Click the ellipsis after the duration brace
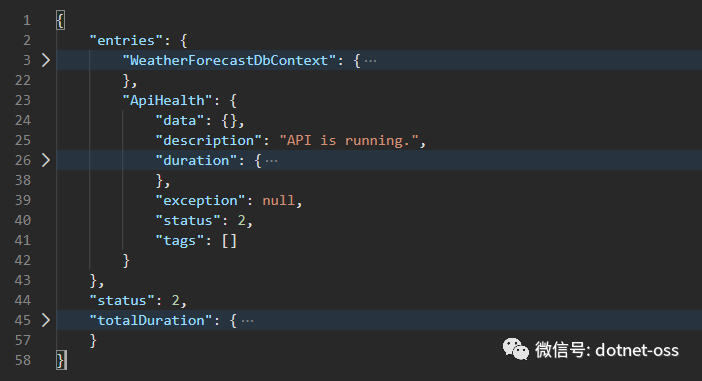Viewport: 702px width, 381px height. coord(271,161)
